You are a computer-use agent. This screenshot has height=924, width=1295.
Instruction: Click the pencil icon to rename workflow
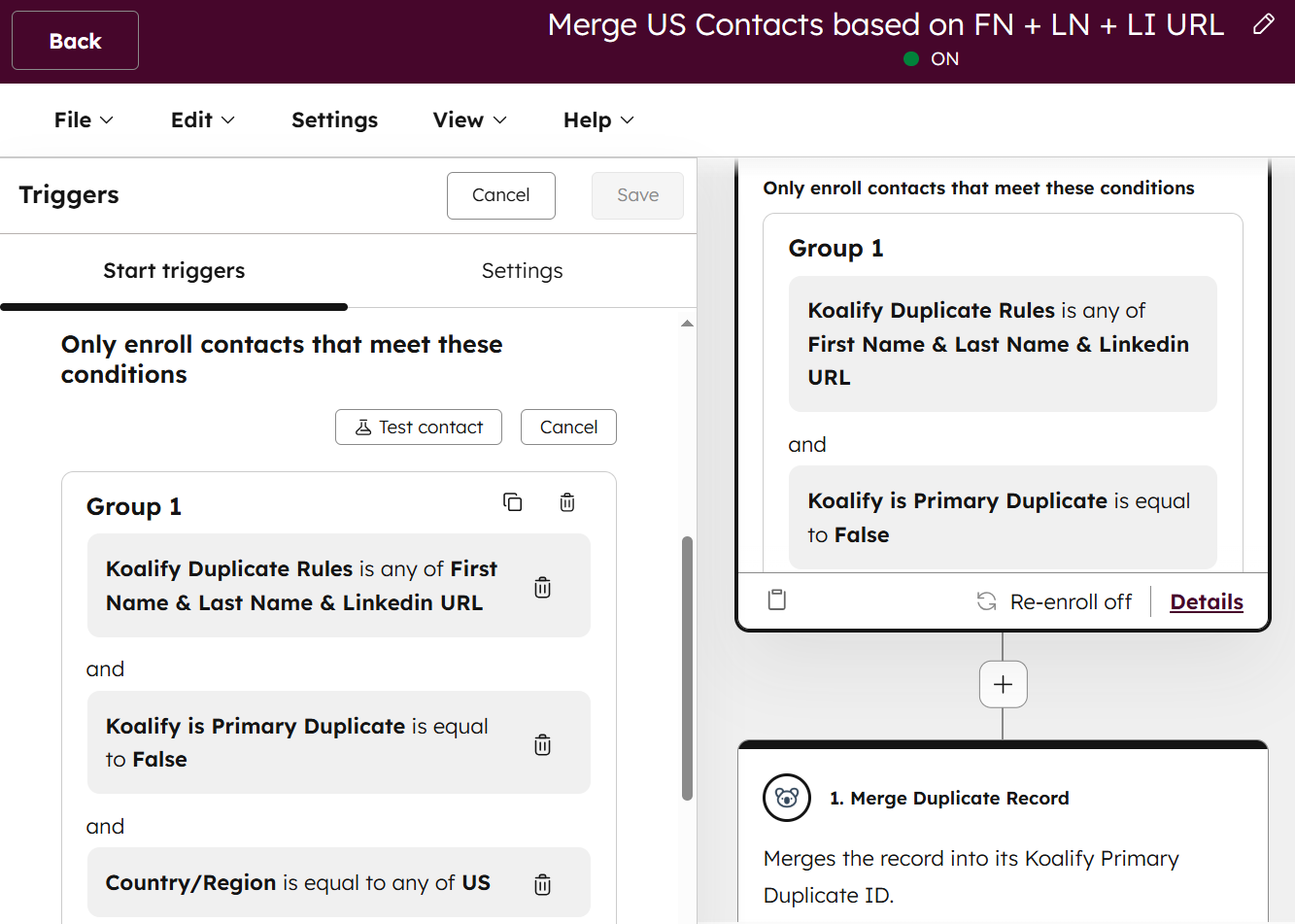(x=1263, y=24)
